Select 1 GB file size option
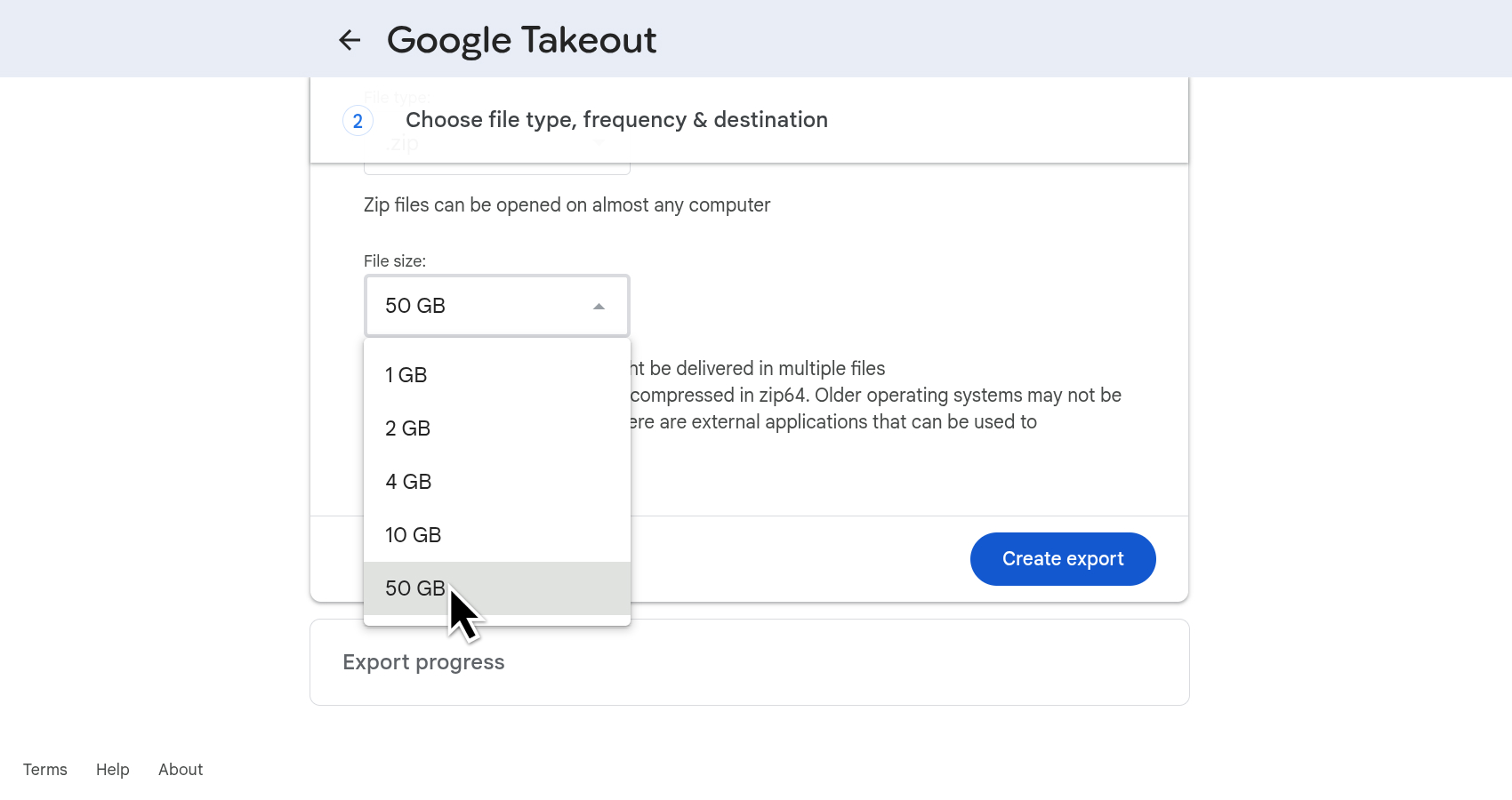 point(497,375)
